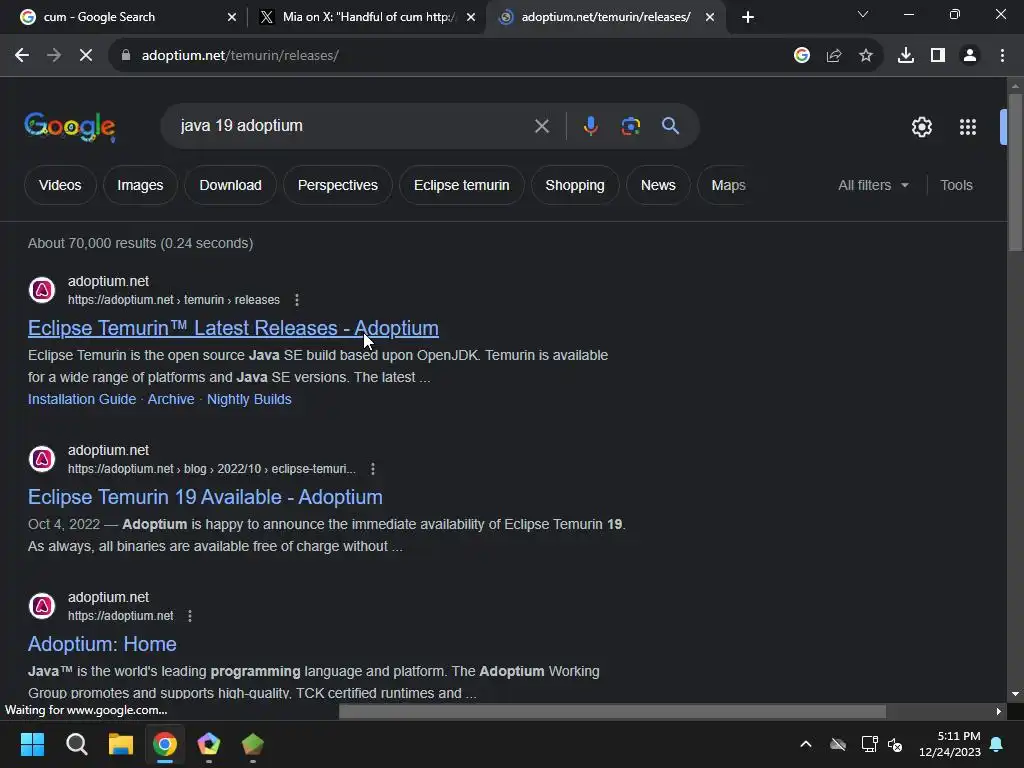Image resolution: width=1024 pixels, height=768 pixels.
Task: Open Windows taskbar search
Action: (76, 744)
